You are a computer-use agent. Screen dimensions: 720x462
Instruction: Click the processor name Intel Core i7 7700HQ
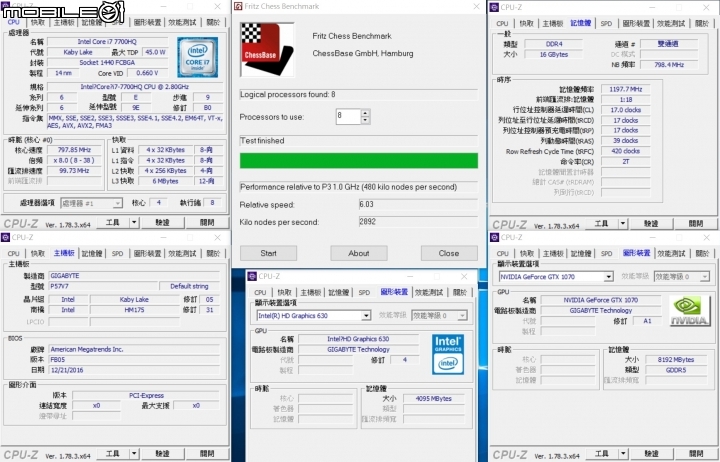tap(107, 42)
